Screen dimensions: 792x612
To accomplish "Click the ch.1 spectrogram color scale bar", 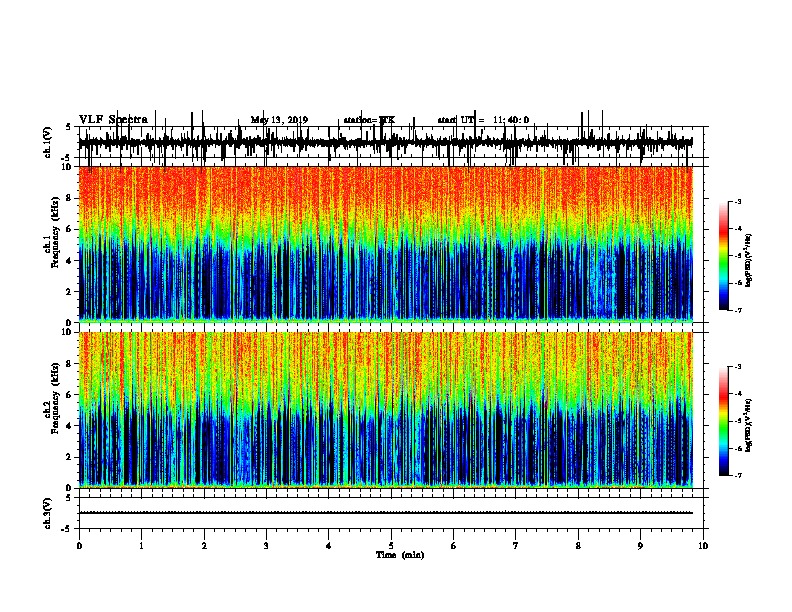I will [724, 256].
